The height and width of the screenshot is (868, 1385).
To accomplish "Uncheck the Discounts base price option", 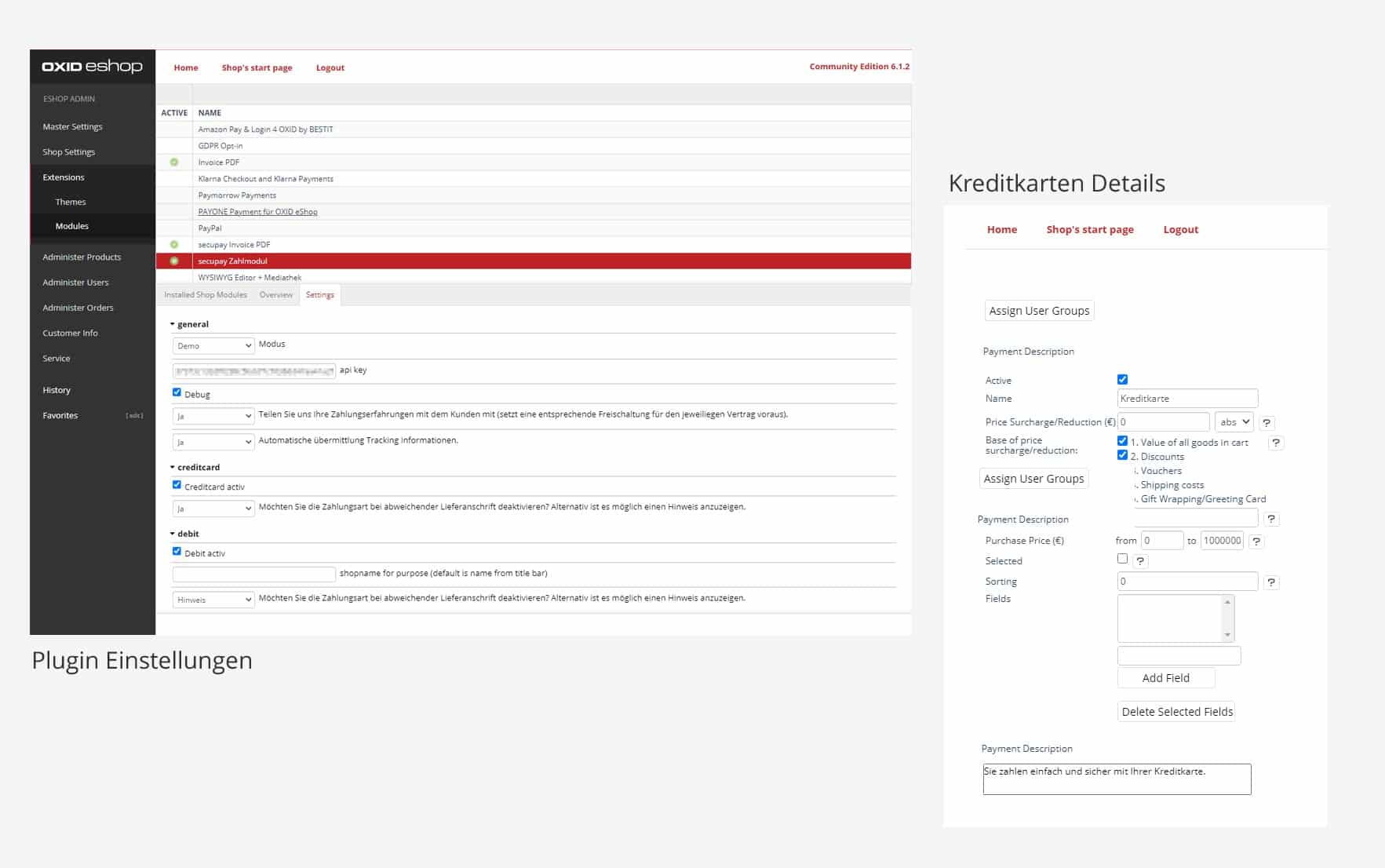I will [x=1122, y=455].
